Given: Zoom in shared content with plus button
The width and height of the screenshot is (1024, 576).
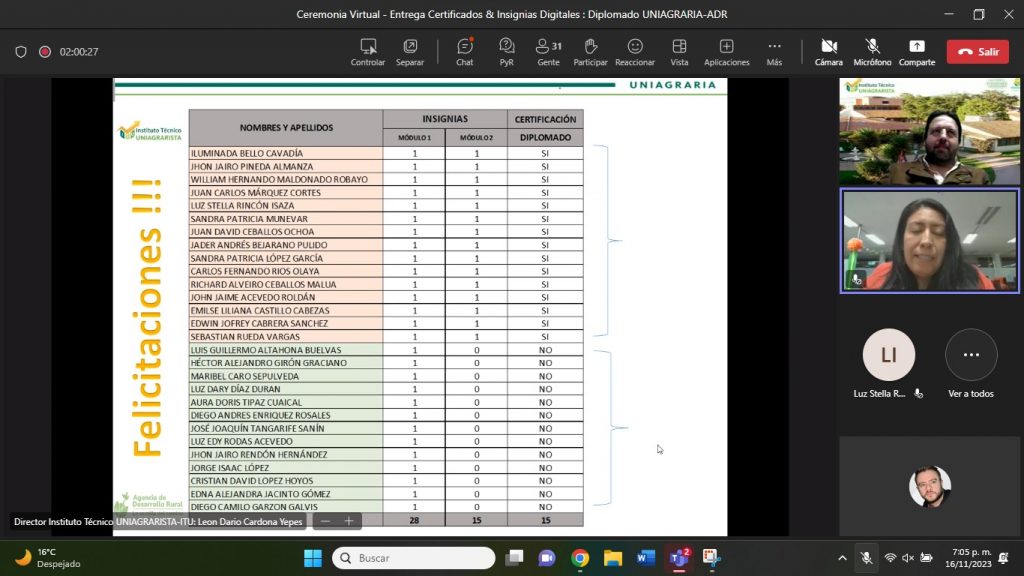Looking at the screenshot, I should [349, 521].
